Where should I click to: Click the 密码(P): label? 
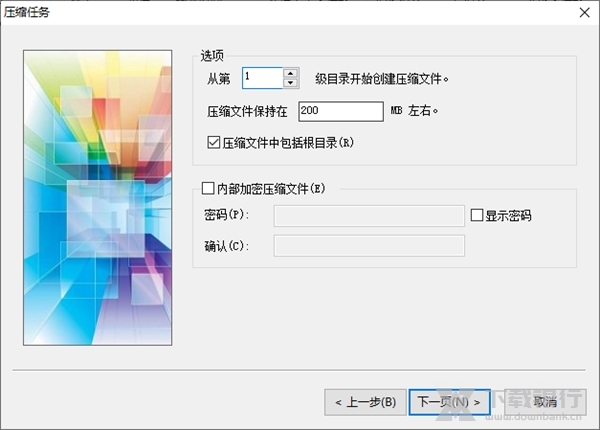pyautogui.click(x=225, y=216)
